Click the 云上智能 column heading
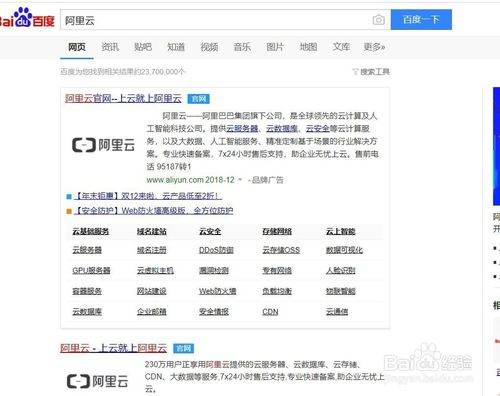Image resolution: width=500 pixels, height=396 pixels. 341,231
